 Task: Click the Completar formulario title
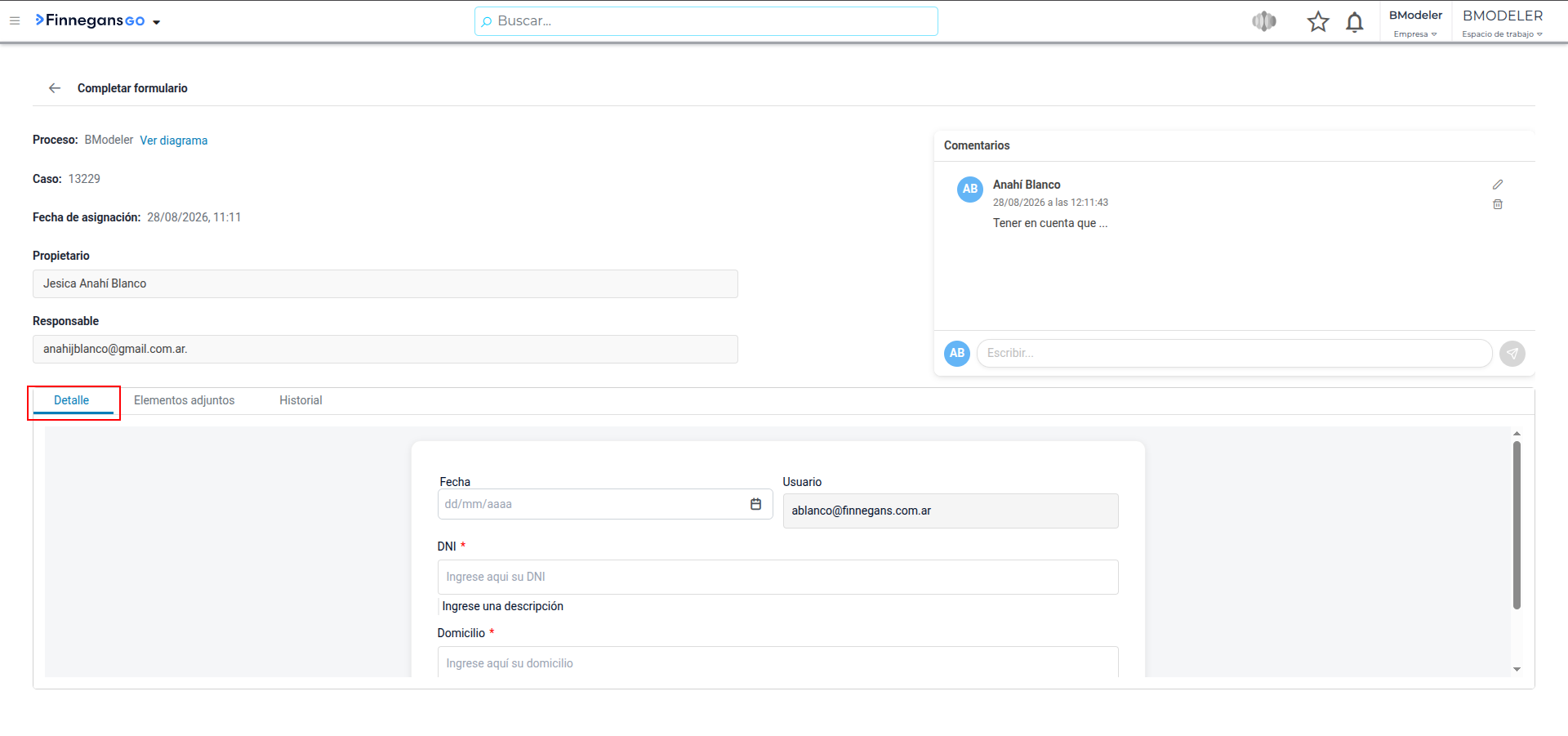coord(132,88)
